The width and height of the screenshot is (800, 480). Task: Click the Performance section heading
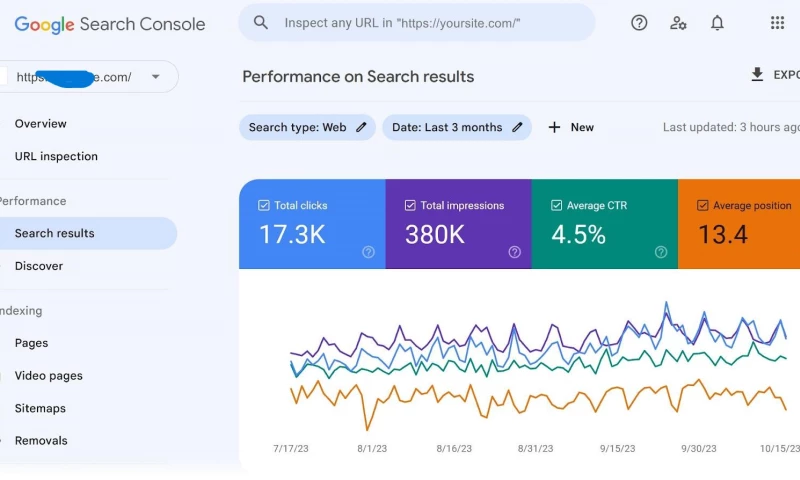pyautogui.click(x=33, y=201)
